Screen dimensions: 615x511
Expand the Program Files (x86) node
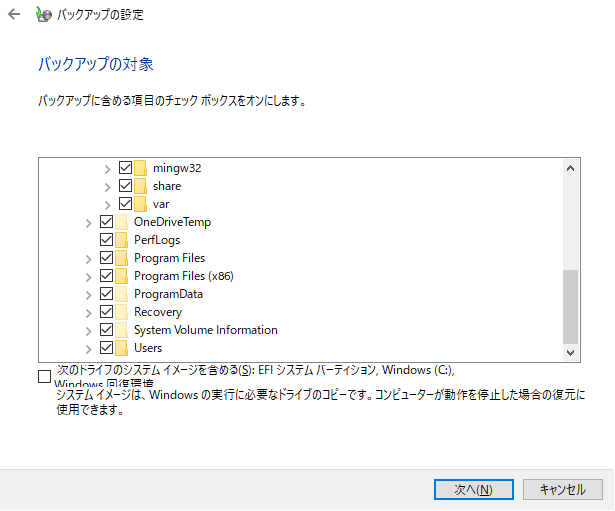[89, 277]
